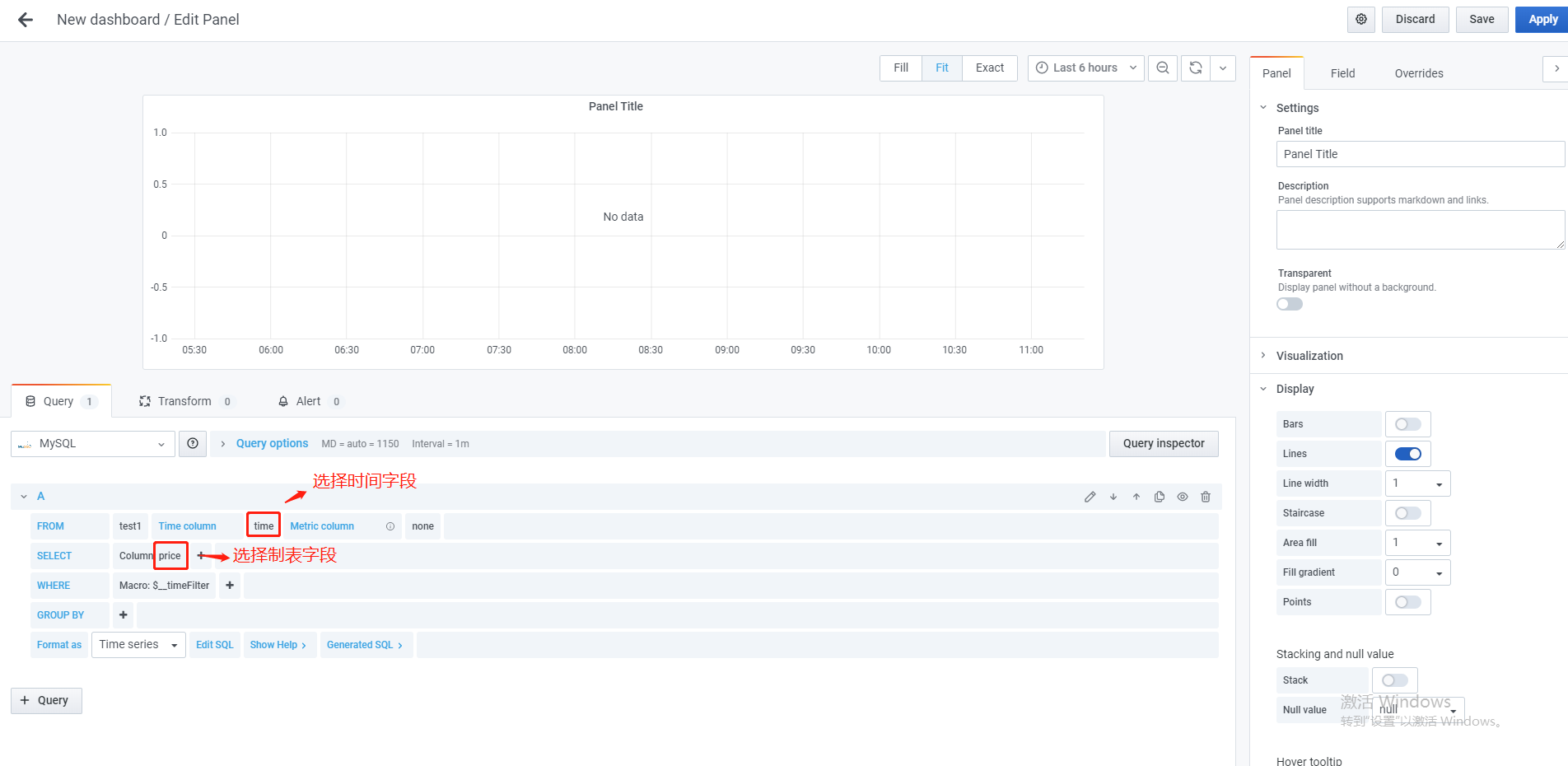This screenshot has height=766, width=1568.
Task: Open the Query inspector
Action: click(x=1164, y=443)
